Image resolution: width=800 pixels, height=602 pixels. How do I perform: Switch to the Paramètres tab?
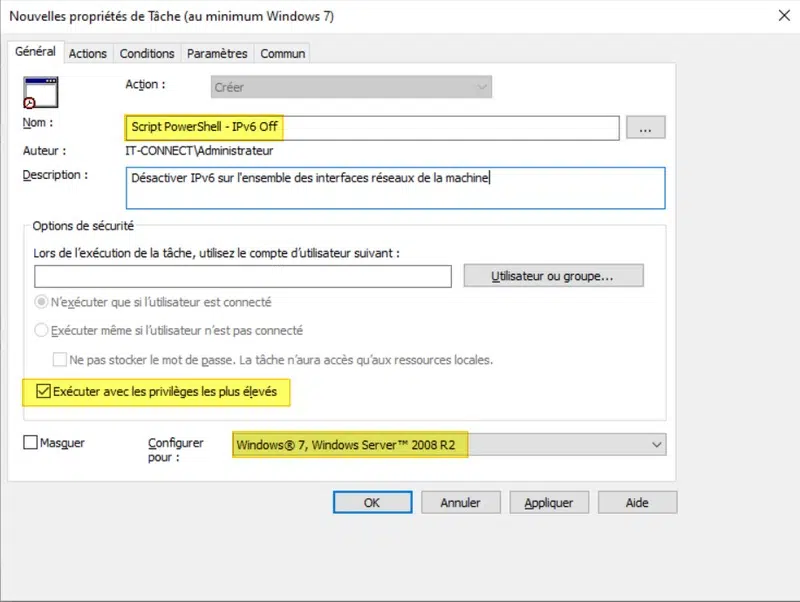pyautogui.click(x=217, y=54)
